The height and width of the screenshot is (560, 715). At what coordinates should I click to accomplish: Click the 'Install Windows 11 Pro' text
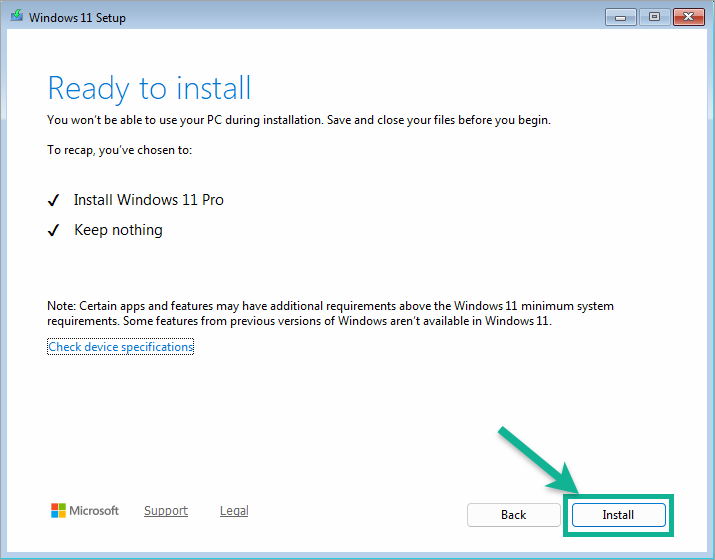(x=149, y=200)
